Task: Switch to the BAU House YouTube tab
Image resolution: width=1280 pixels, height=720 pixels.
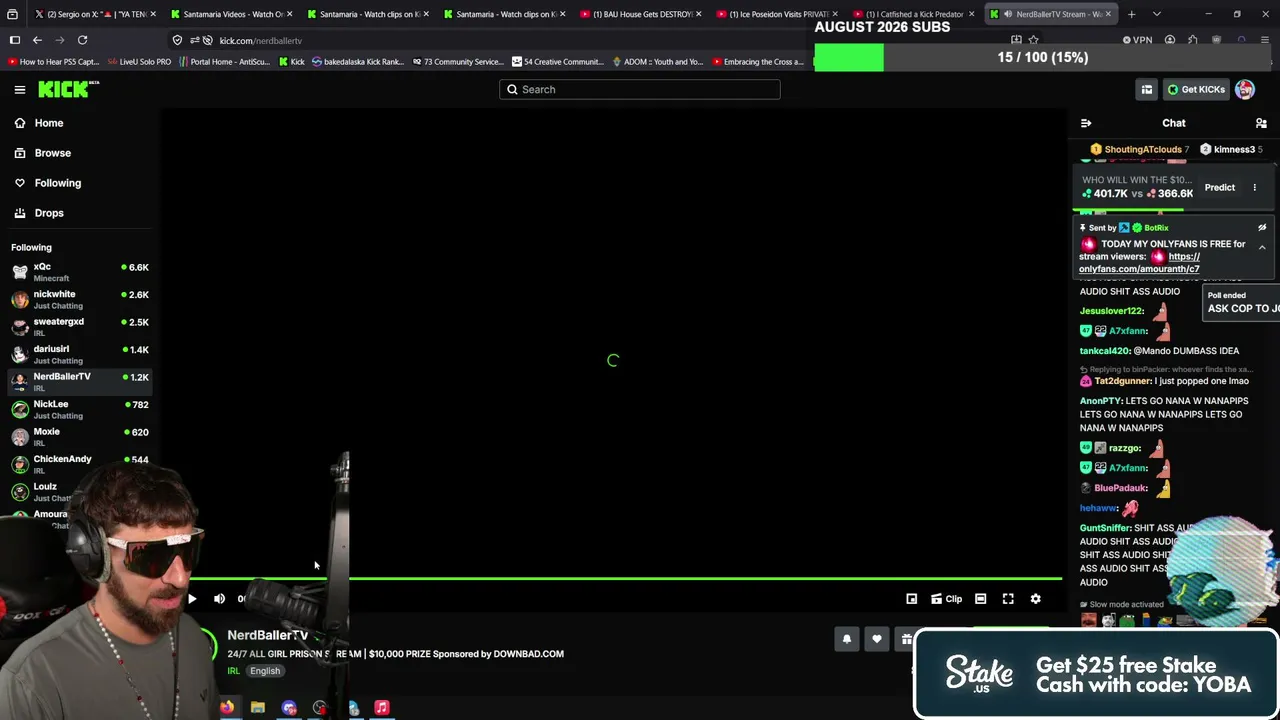Action: [638, 14]
